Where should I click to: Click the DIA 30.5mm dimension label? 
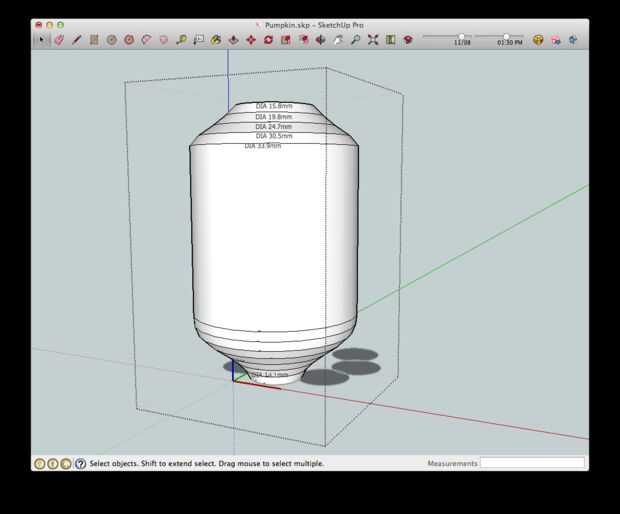point(274,136)
